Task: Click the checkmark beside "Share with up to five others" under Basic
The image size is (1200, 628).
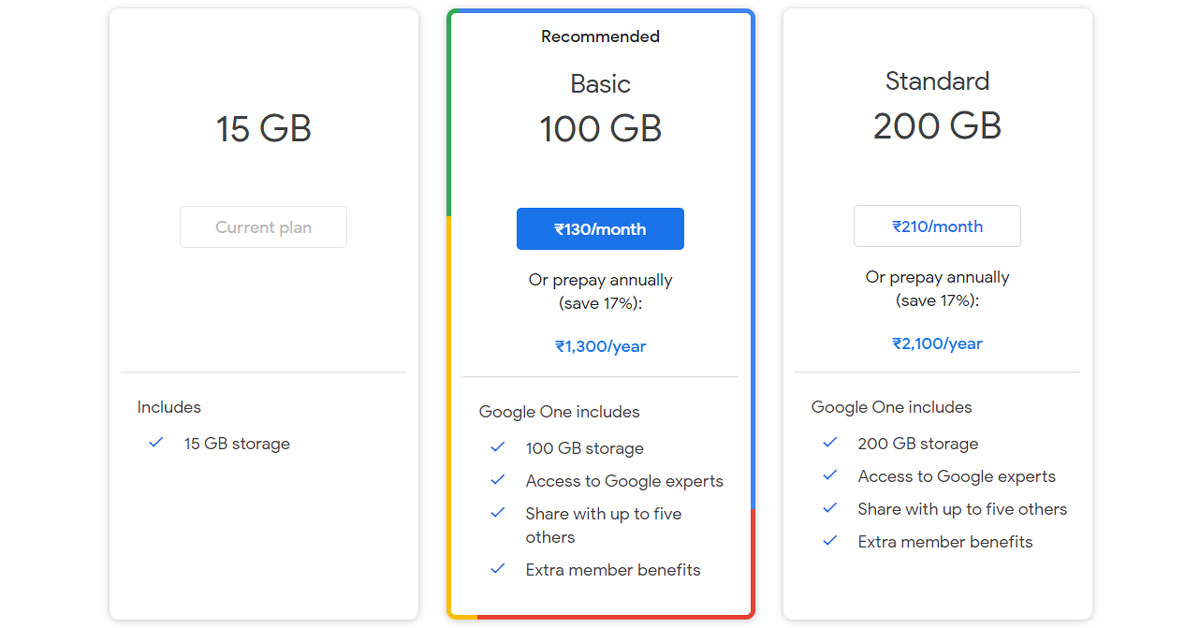Action: pos(498,514)
